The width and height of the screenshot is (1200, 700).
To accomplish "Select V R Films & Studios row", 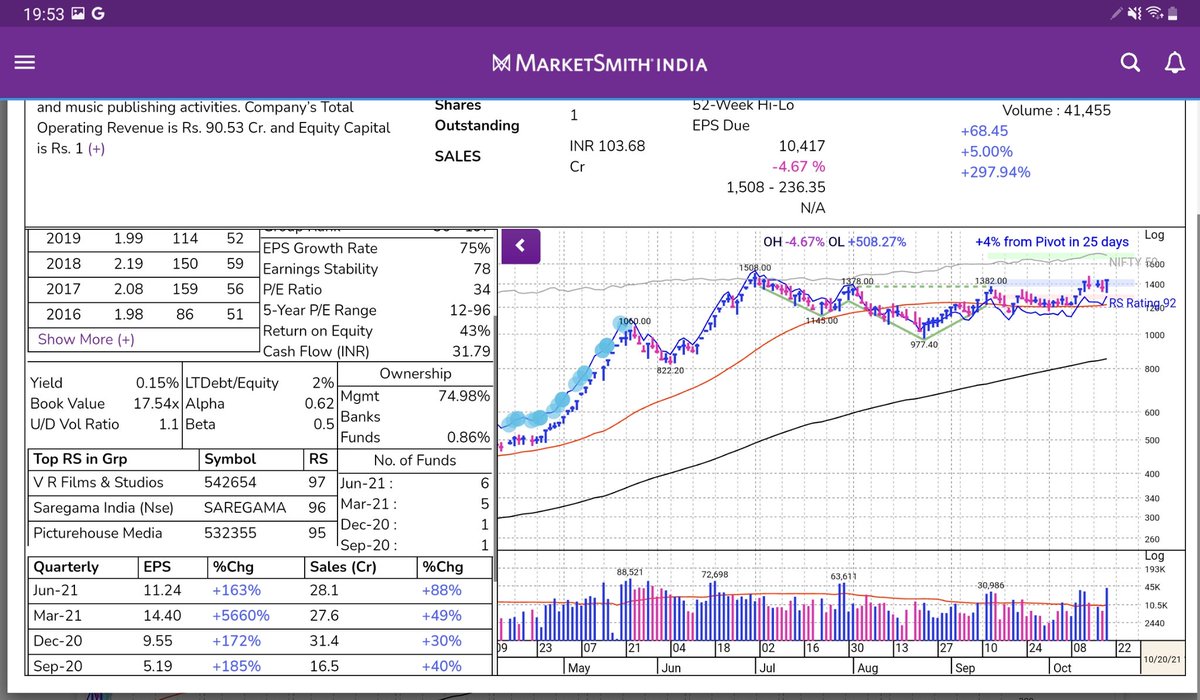I will pos(182,483).
